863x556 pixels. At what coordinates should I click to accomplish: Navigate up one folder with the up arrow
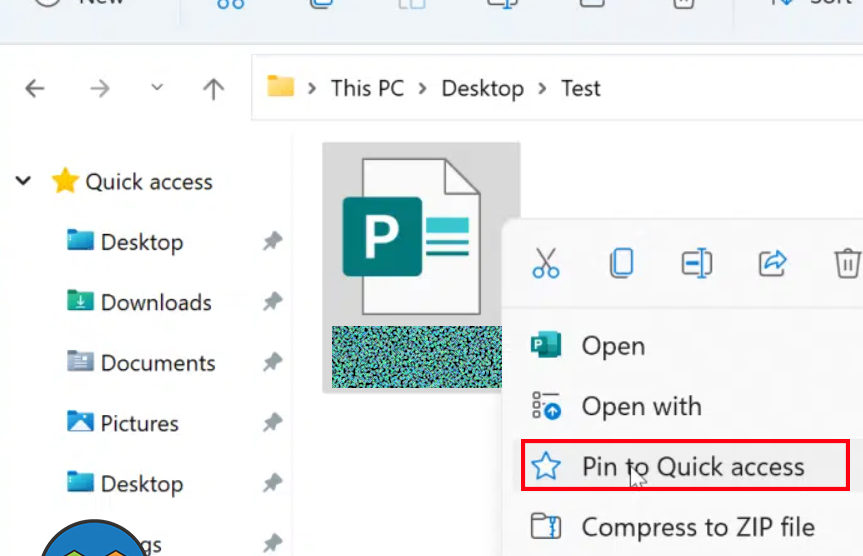(x=213, y=88)
